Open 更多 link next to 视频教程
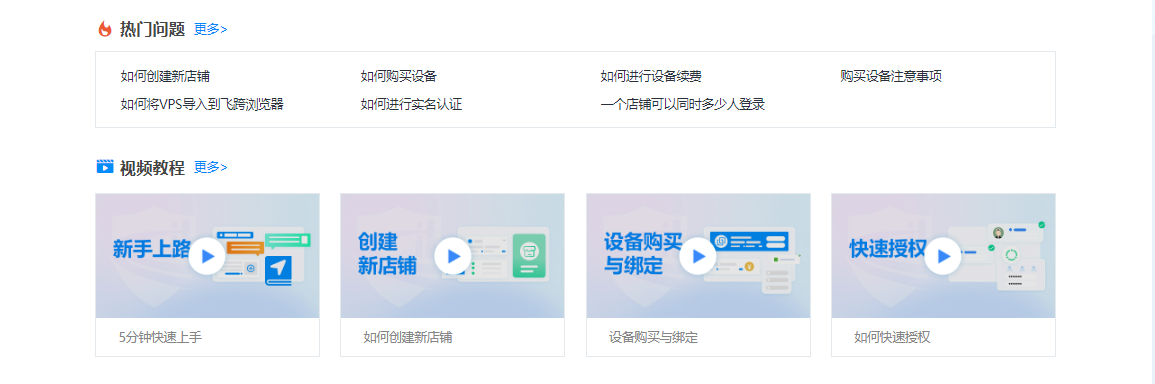 click(211, 167)
